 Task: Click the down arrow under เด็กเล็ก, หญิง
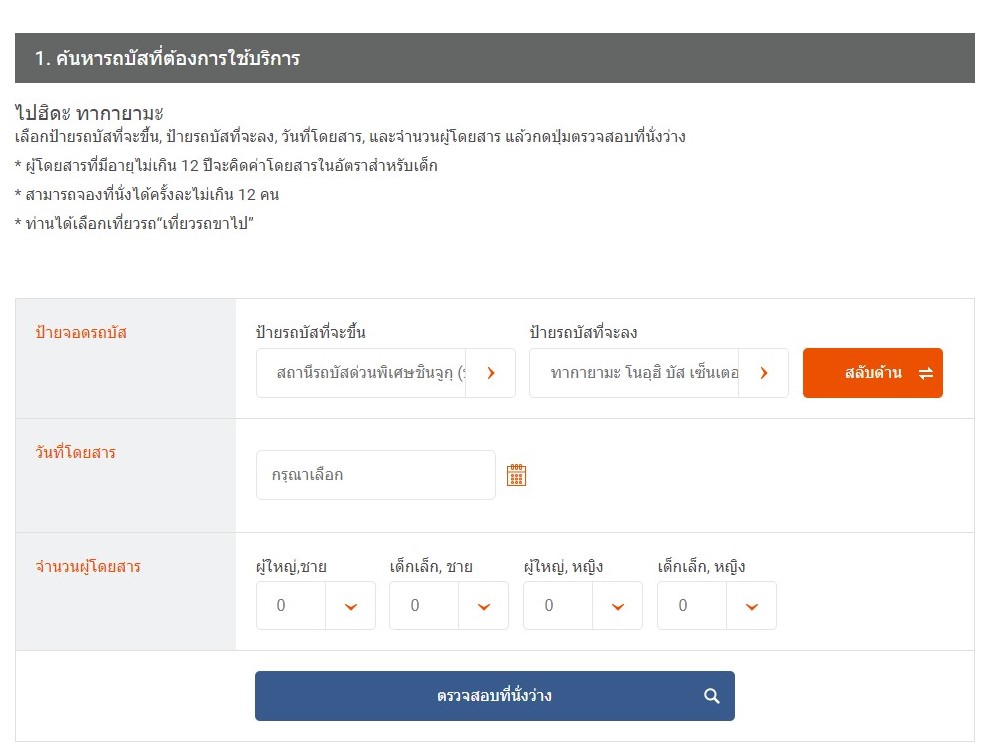[752, 606]
